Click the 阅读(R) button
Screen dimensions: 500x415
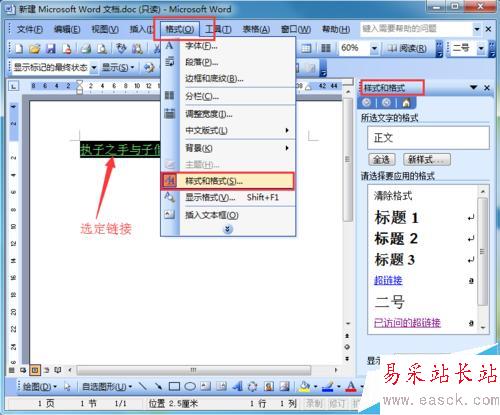tap(407, 49)
